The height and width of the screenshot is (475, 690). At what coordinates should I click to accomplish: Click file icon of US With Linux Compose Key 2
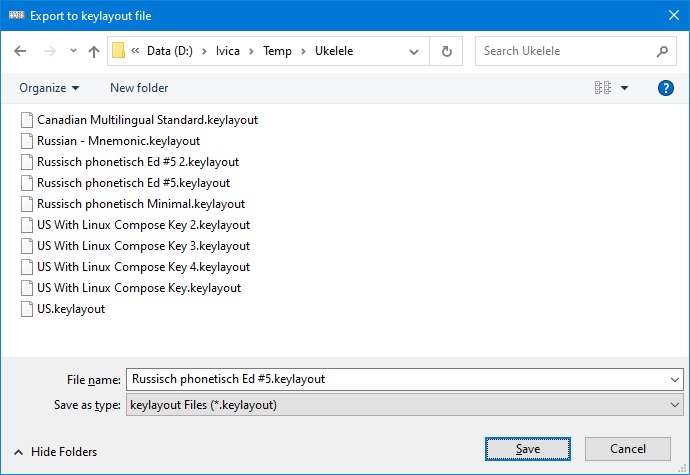pos(27,225)
